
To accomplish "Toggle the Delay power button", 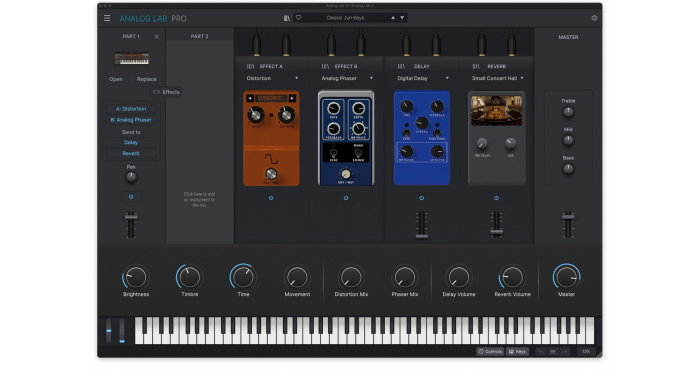I will click(421, 198).
